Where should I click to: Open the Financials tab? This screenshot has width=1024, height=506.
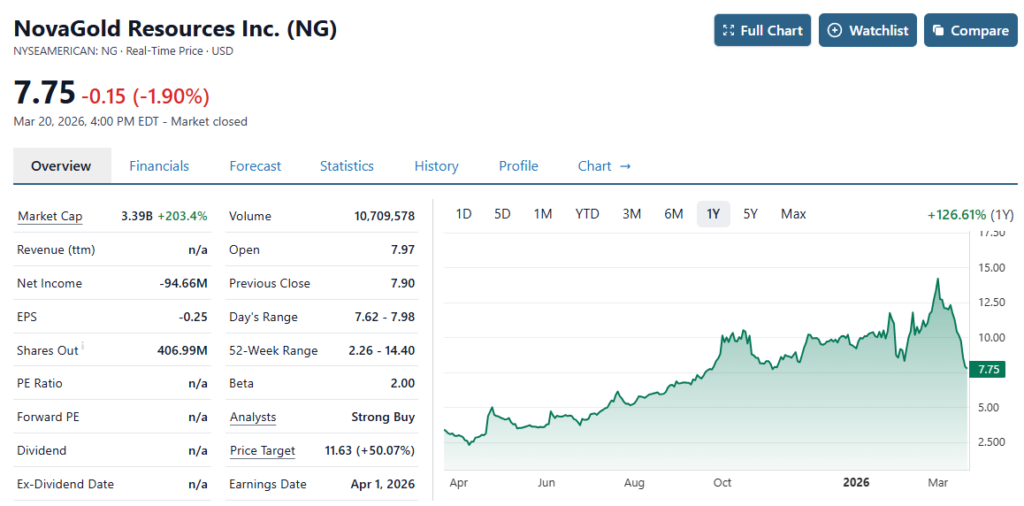click(x=159, y=166)
